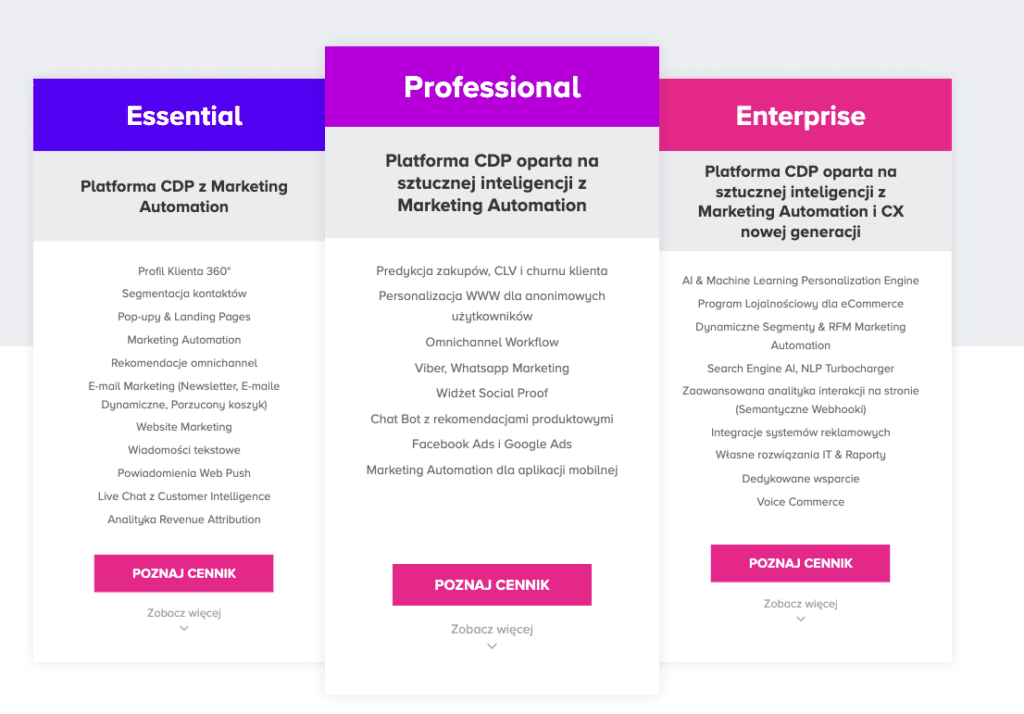Expand Zobacz więcej in the Enterprise plan
The height and width of the screenshot is (714, 1024).
[x=801, y=604]
